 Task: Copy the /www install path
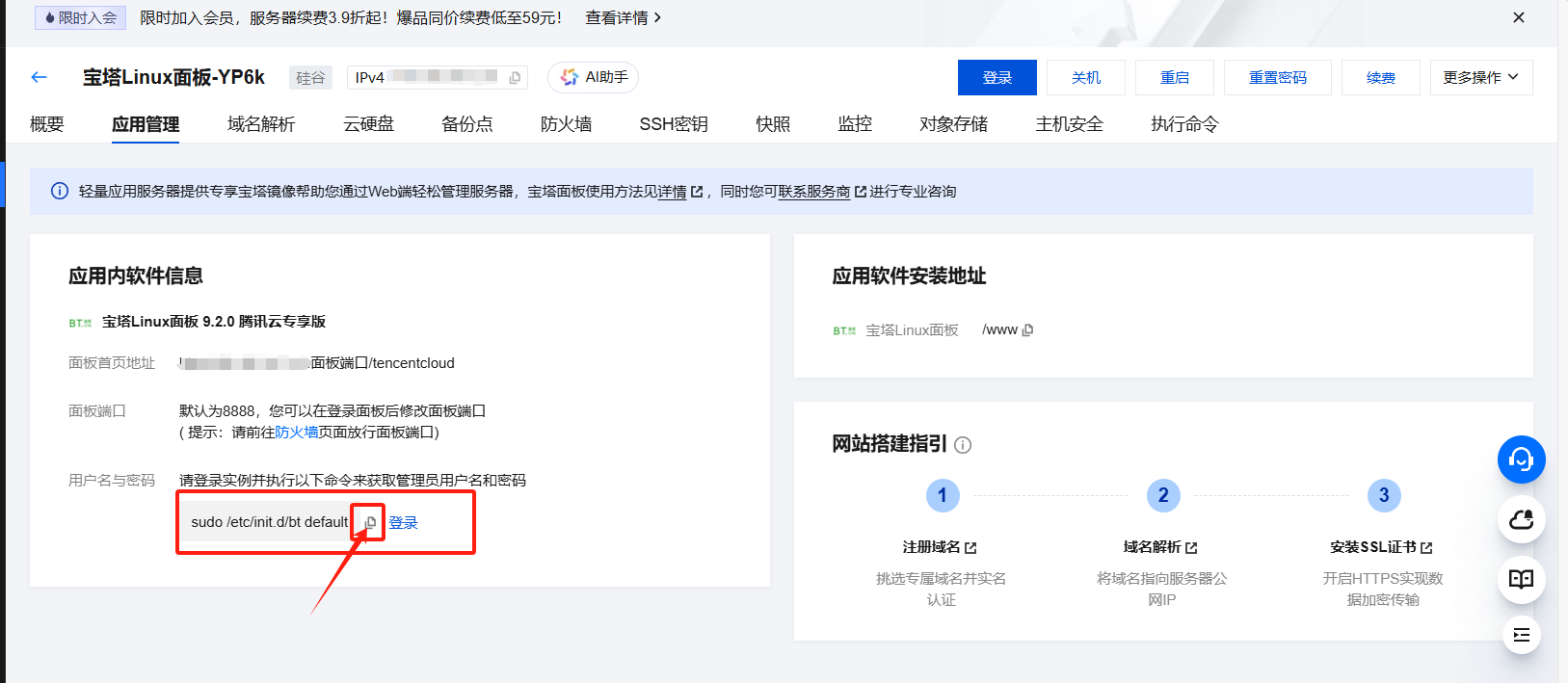[x=1027, y=329]
